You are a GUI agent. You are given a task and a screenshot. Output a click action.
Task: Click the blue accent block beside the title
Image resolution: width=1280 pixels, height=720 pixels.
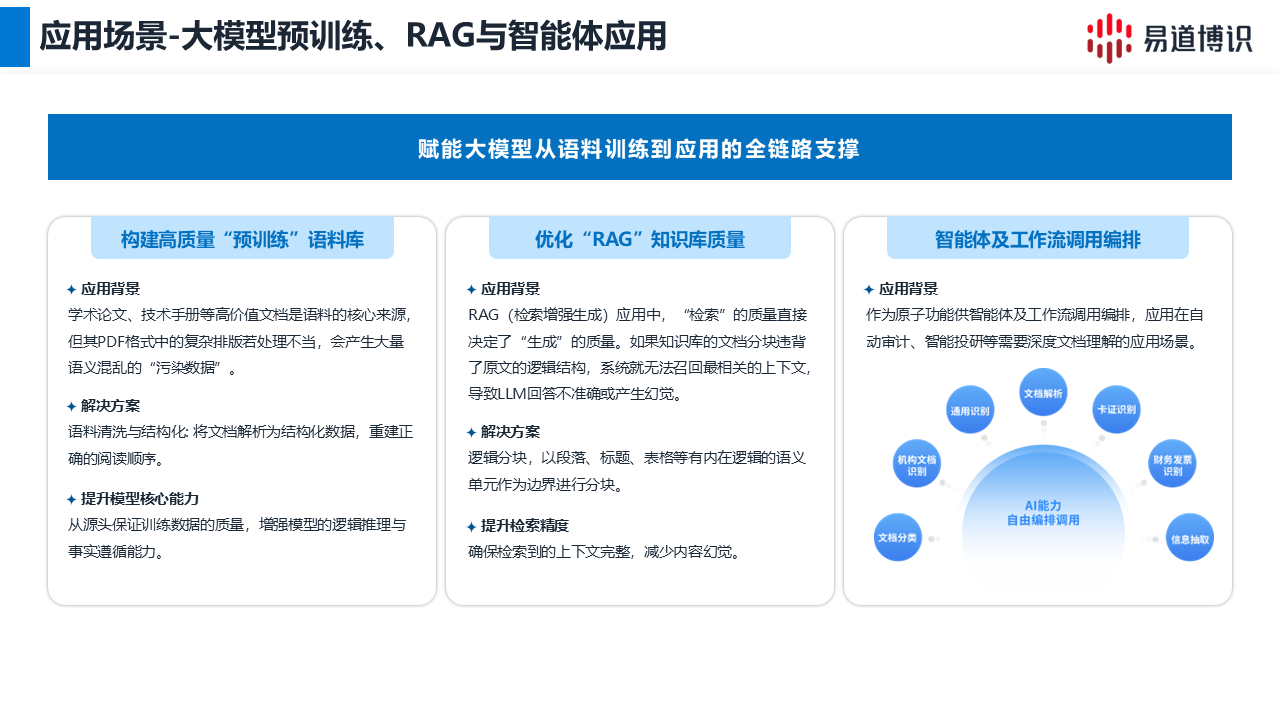[x=15, y=37]
